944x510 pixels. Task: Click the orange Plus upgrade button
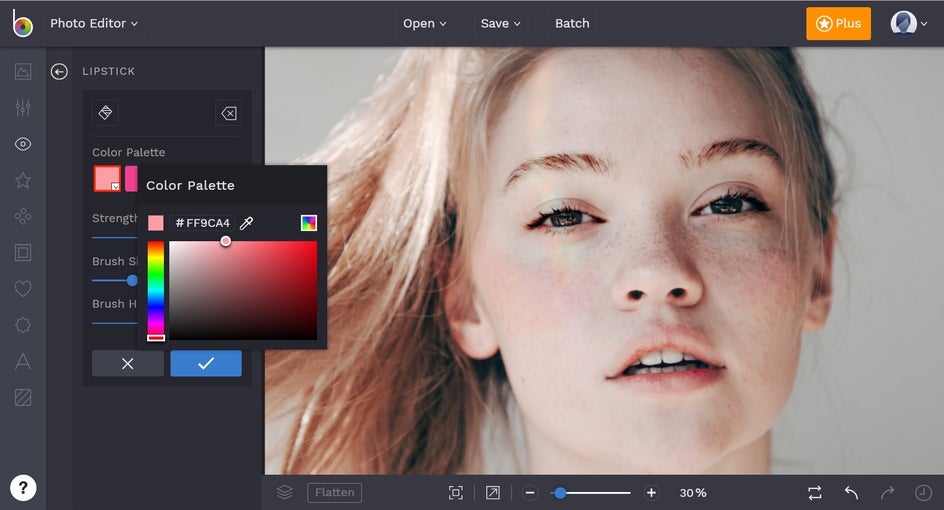[838, 23]
